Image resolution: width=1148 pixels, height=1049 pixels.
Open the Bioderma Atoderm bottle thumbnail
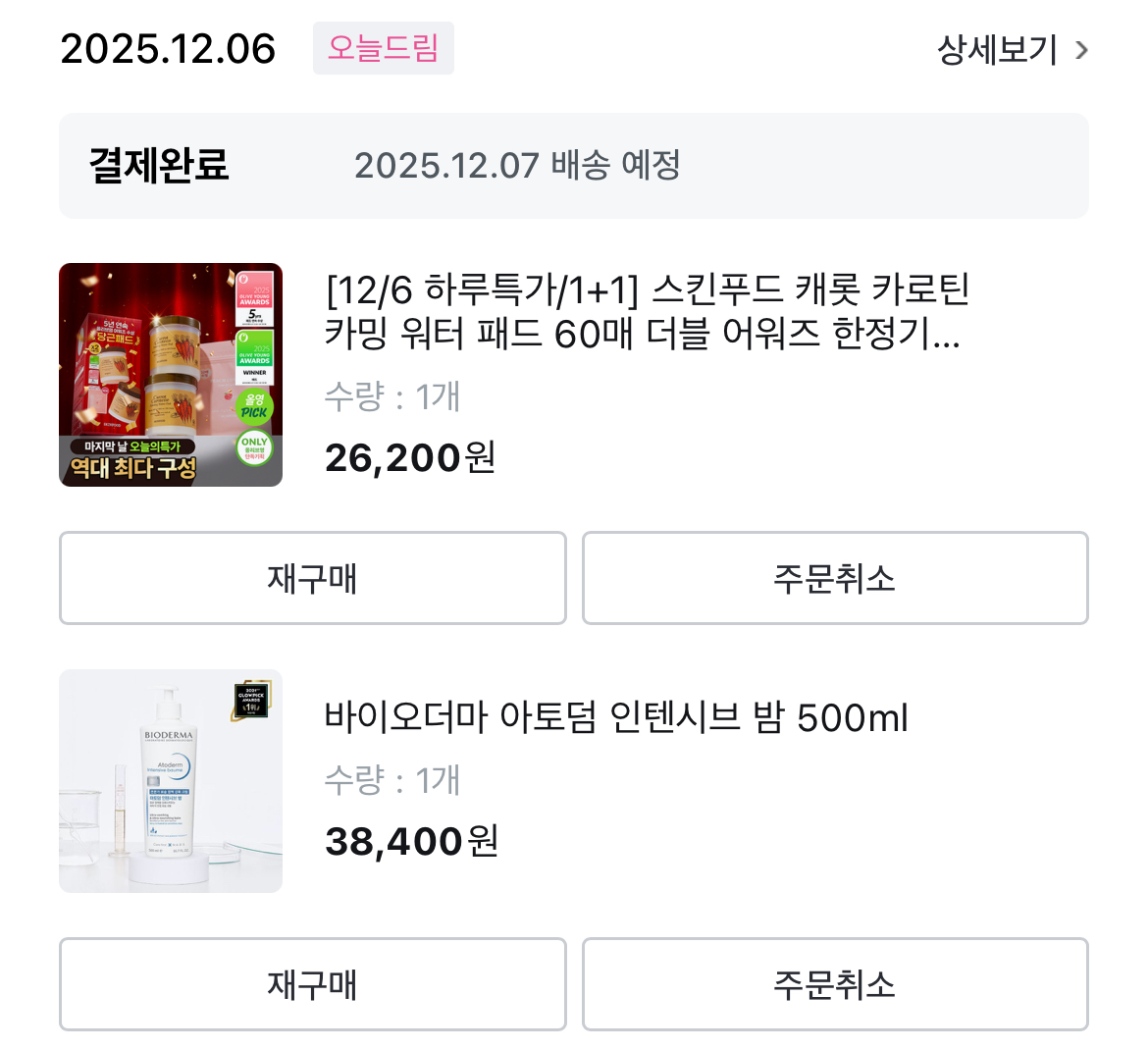tap(171, 781)
